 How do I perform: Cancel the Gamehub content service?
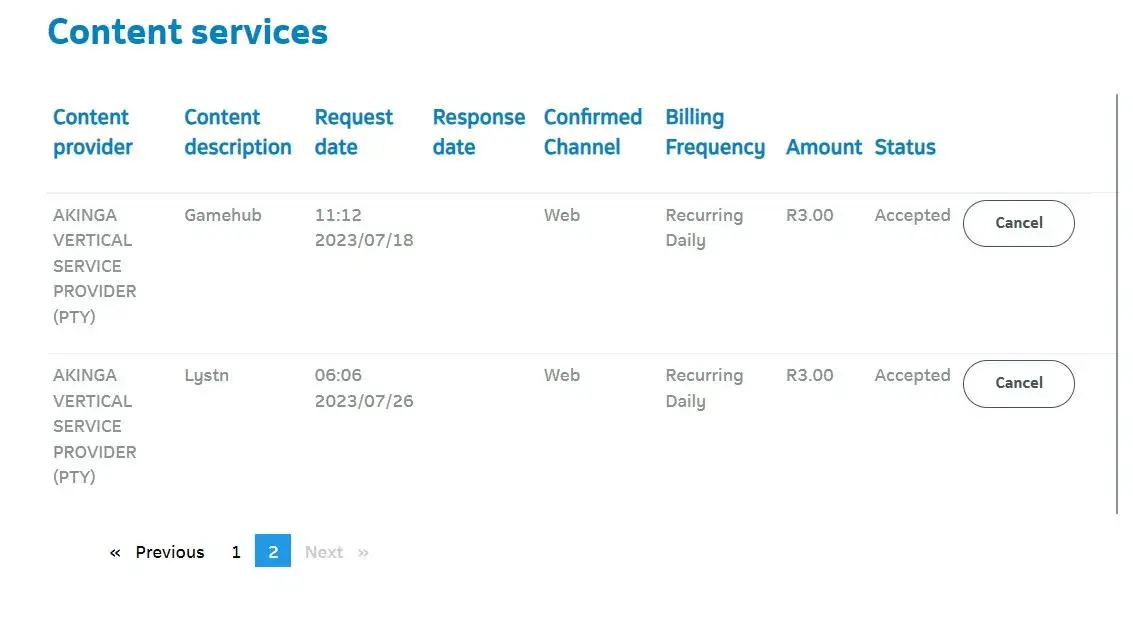pyautogui.click(x=1018, y=223)
